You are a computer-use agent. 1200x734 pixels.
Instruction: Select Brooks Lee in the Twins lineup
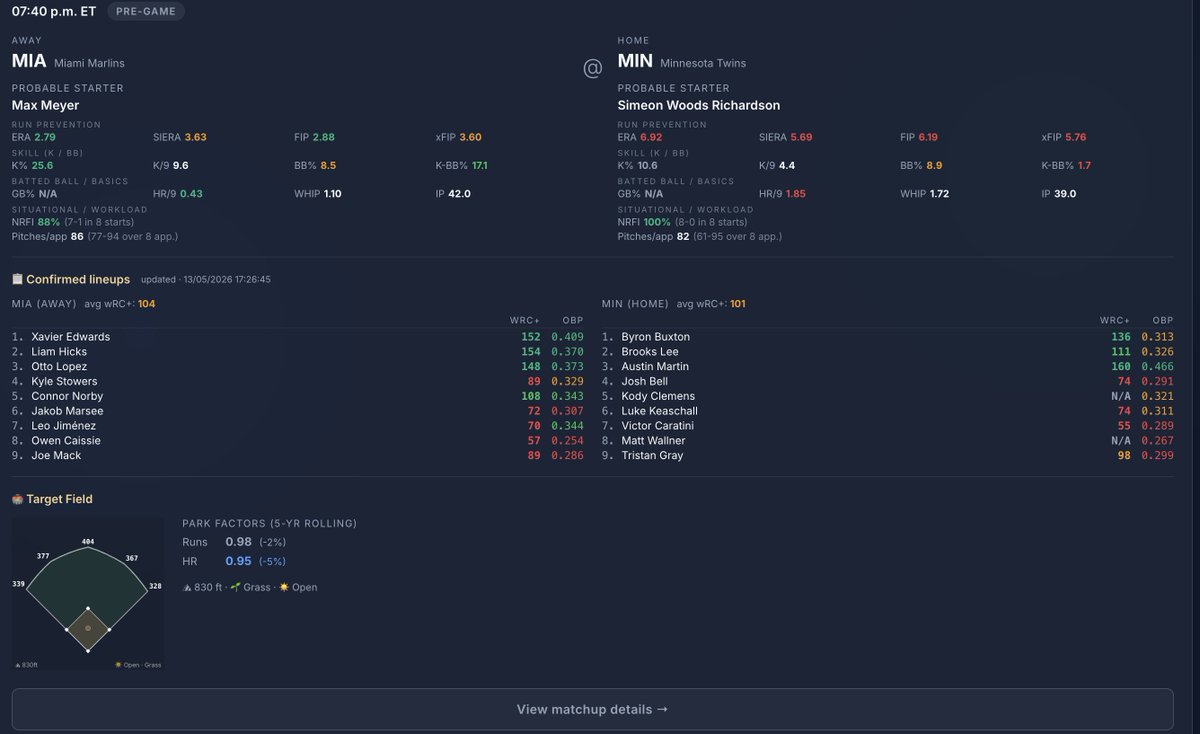pos(650,352)
